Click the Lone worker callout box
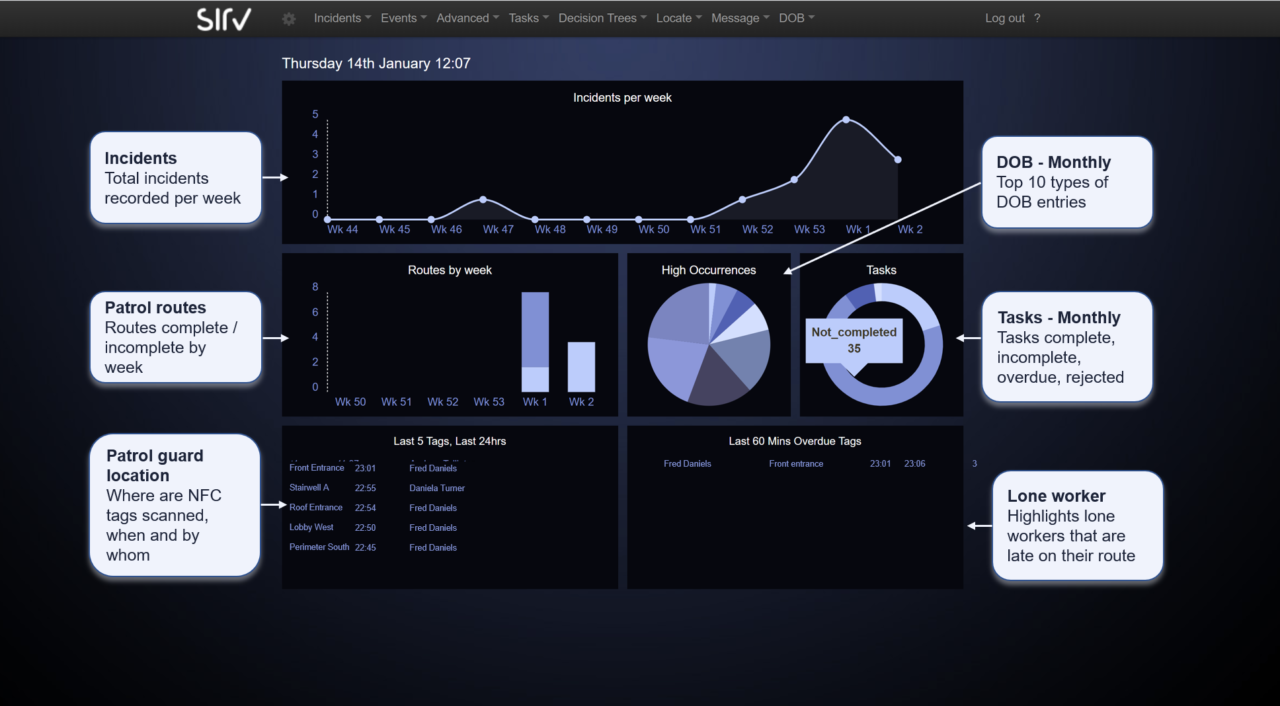Image resolution: width=1280 pixels, height=706 pixels. pos(1077,525)
